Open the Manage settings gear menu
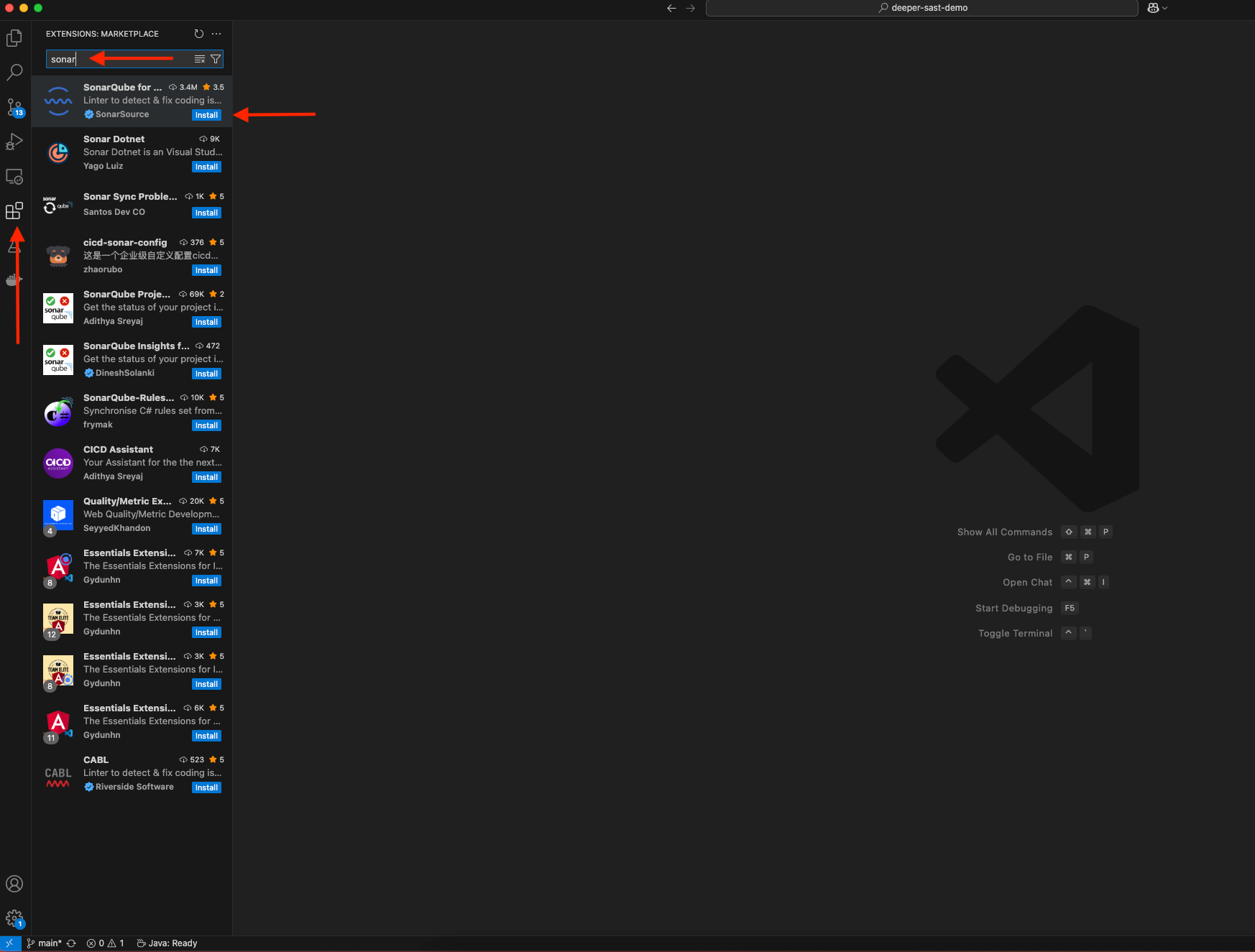The width and height of the screenshot is (1255, 952). pyautogui.click(x=14, y=918)
